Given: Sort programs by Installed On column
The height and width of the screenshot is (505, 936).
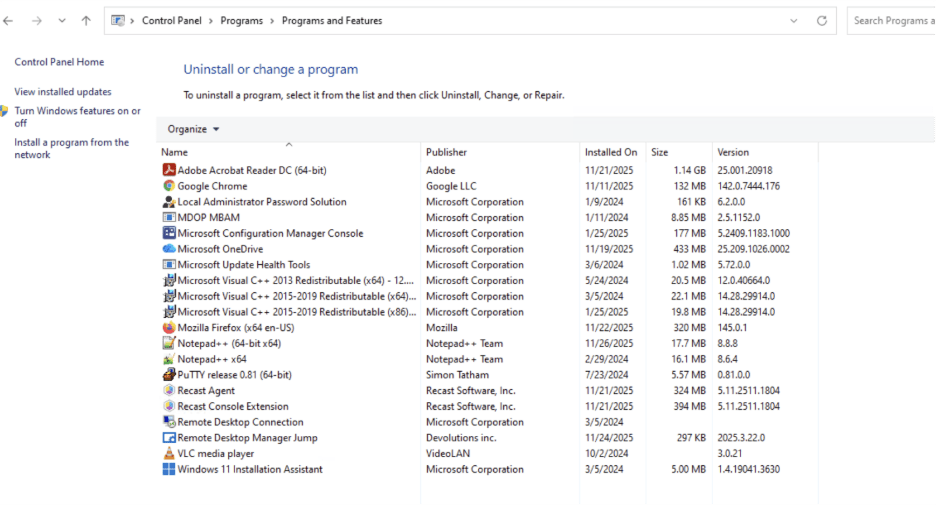Looking at the screenshot, I should (610, 152).
